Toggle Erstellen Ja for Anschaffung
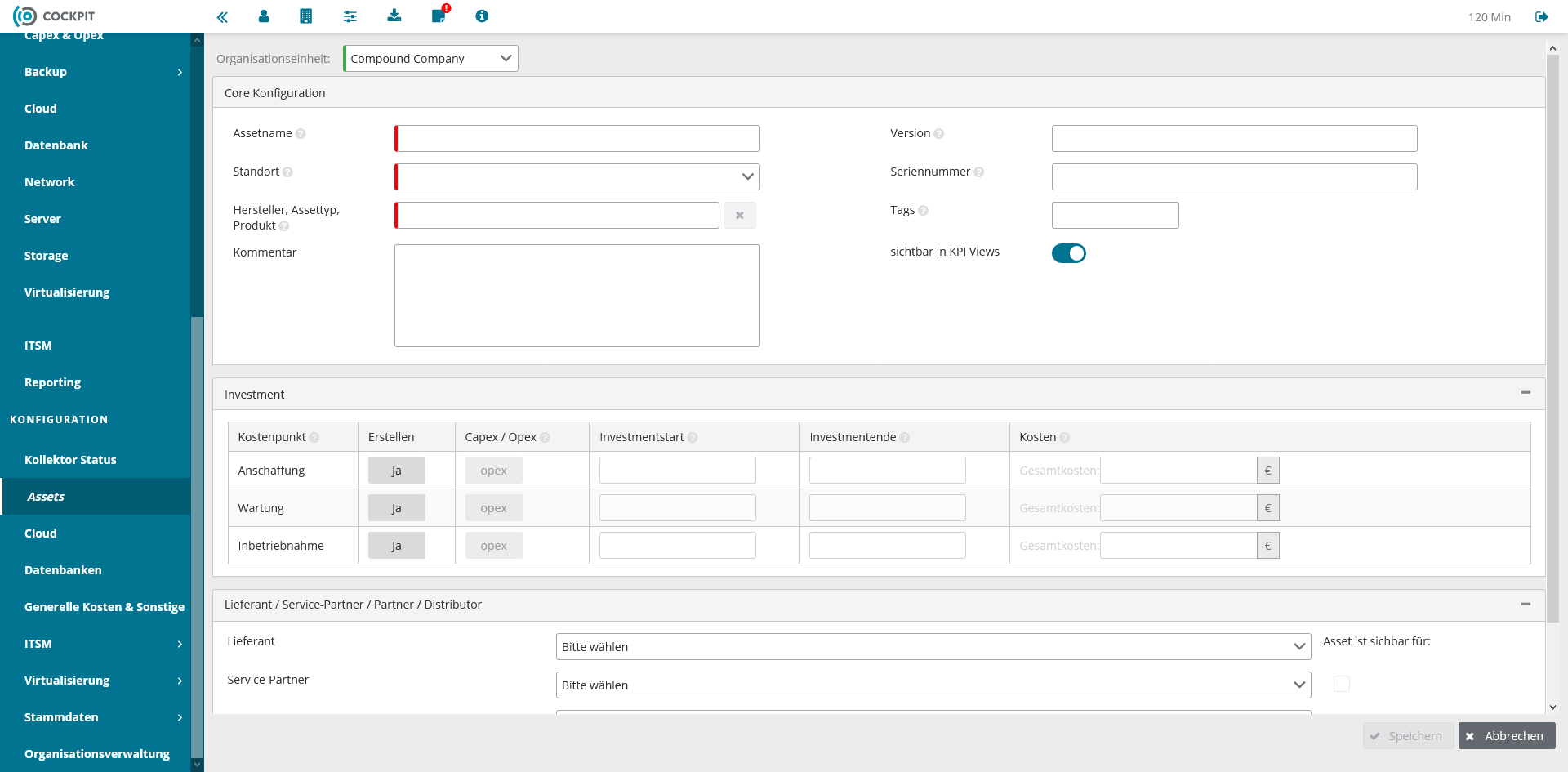1568x772 pixels. point(397,471)
